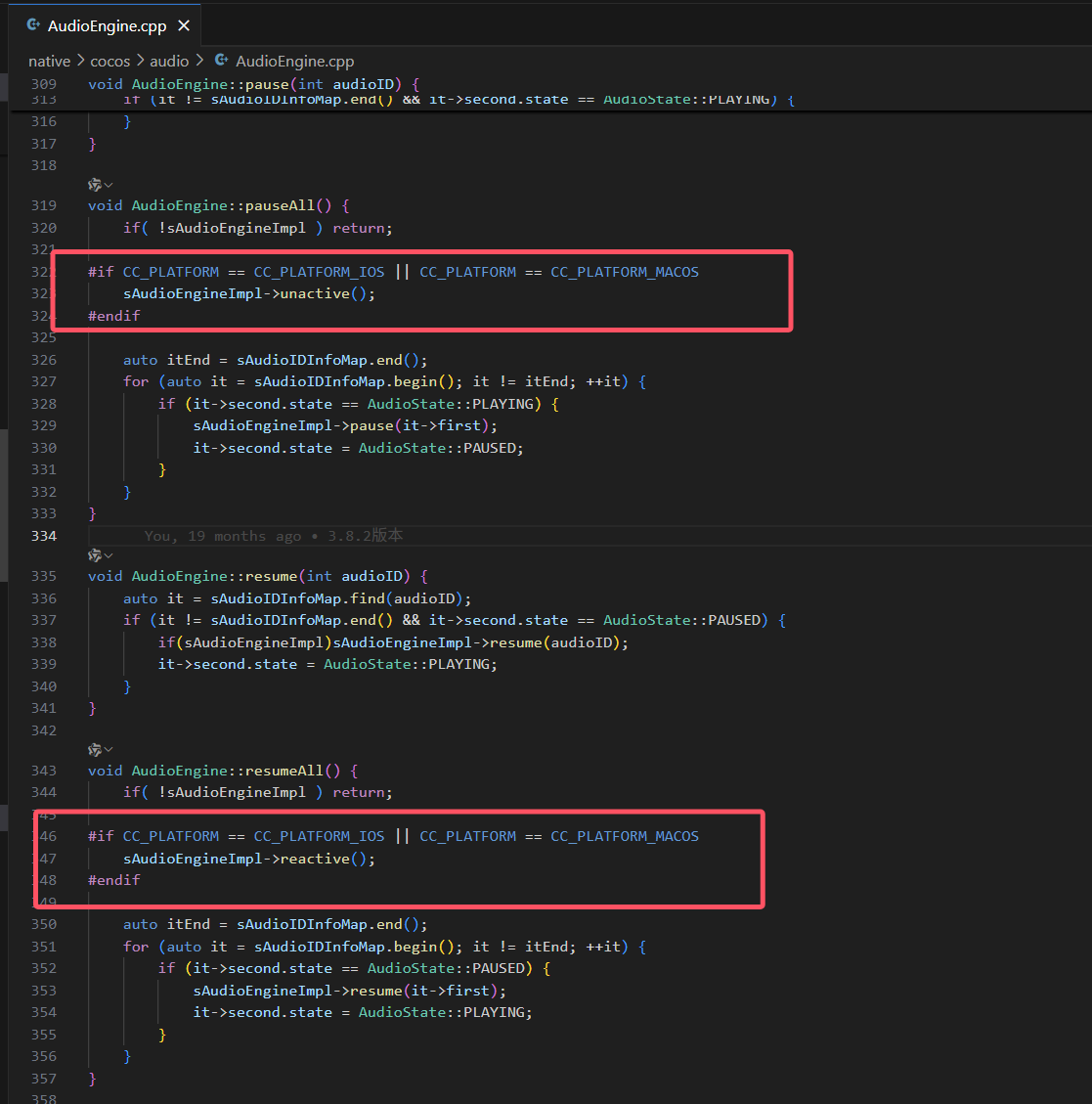Click line number 319 in the gutter
The width and height of the screenshot is (1092, 1104).
click(x=44, y=205)
